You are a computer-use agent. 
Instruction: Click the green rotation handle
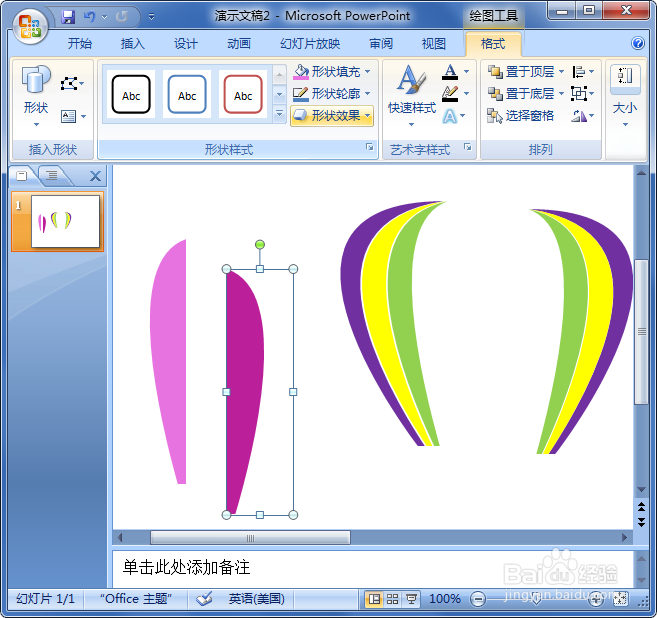tap(260, 244)
